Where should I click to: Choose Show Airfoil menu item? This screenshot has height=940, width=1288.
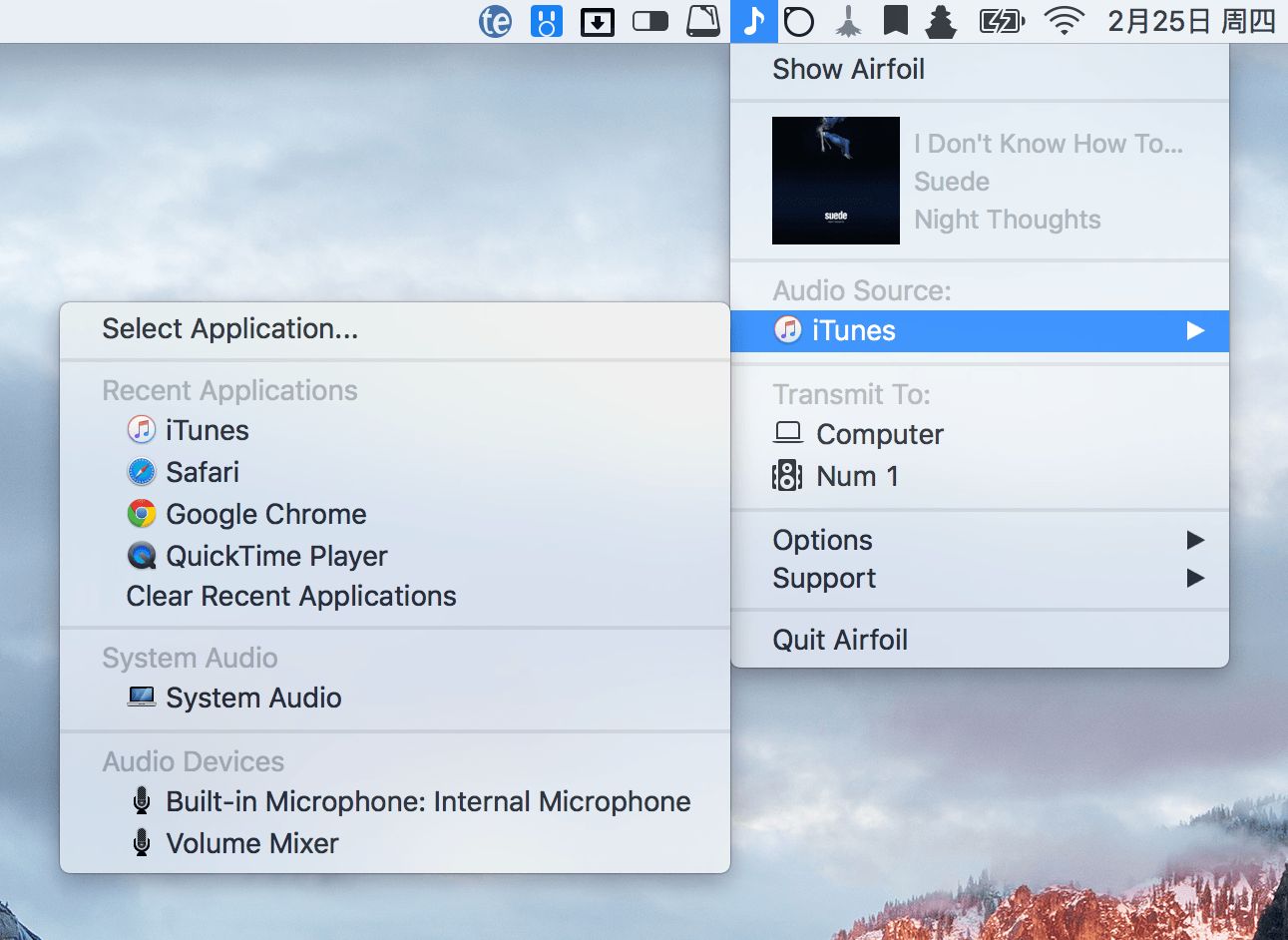click(x=980, y=69)
